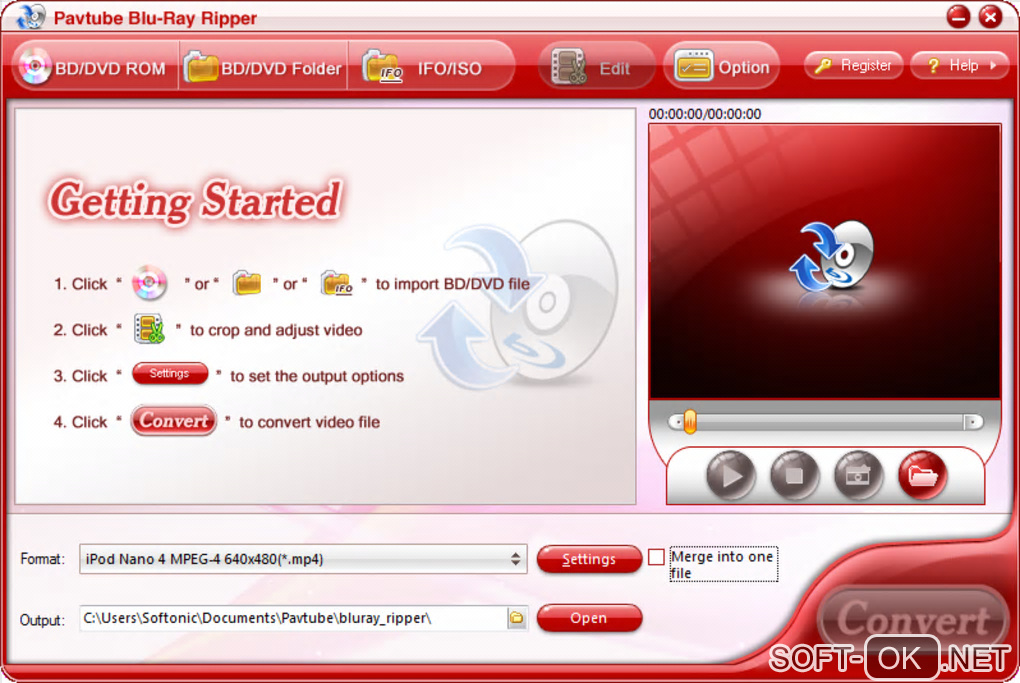This screenshot has height=683, width=1020.
Task: Open the Option dialog
Action: point(722,66)
